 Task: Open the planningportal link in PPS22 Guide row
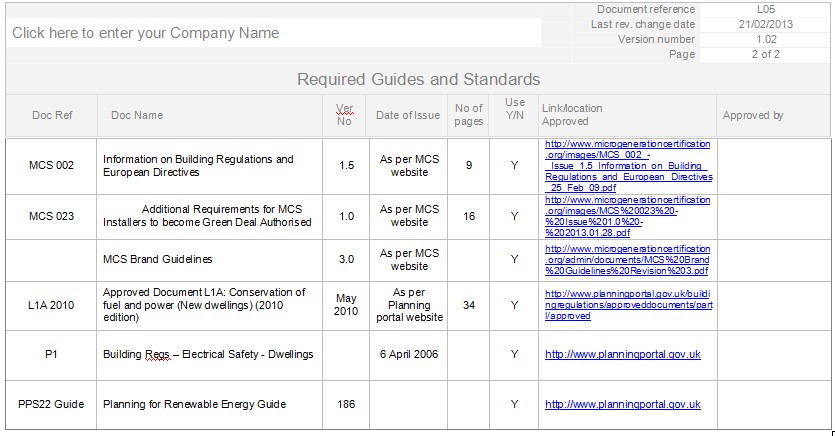coord(622,404)
